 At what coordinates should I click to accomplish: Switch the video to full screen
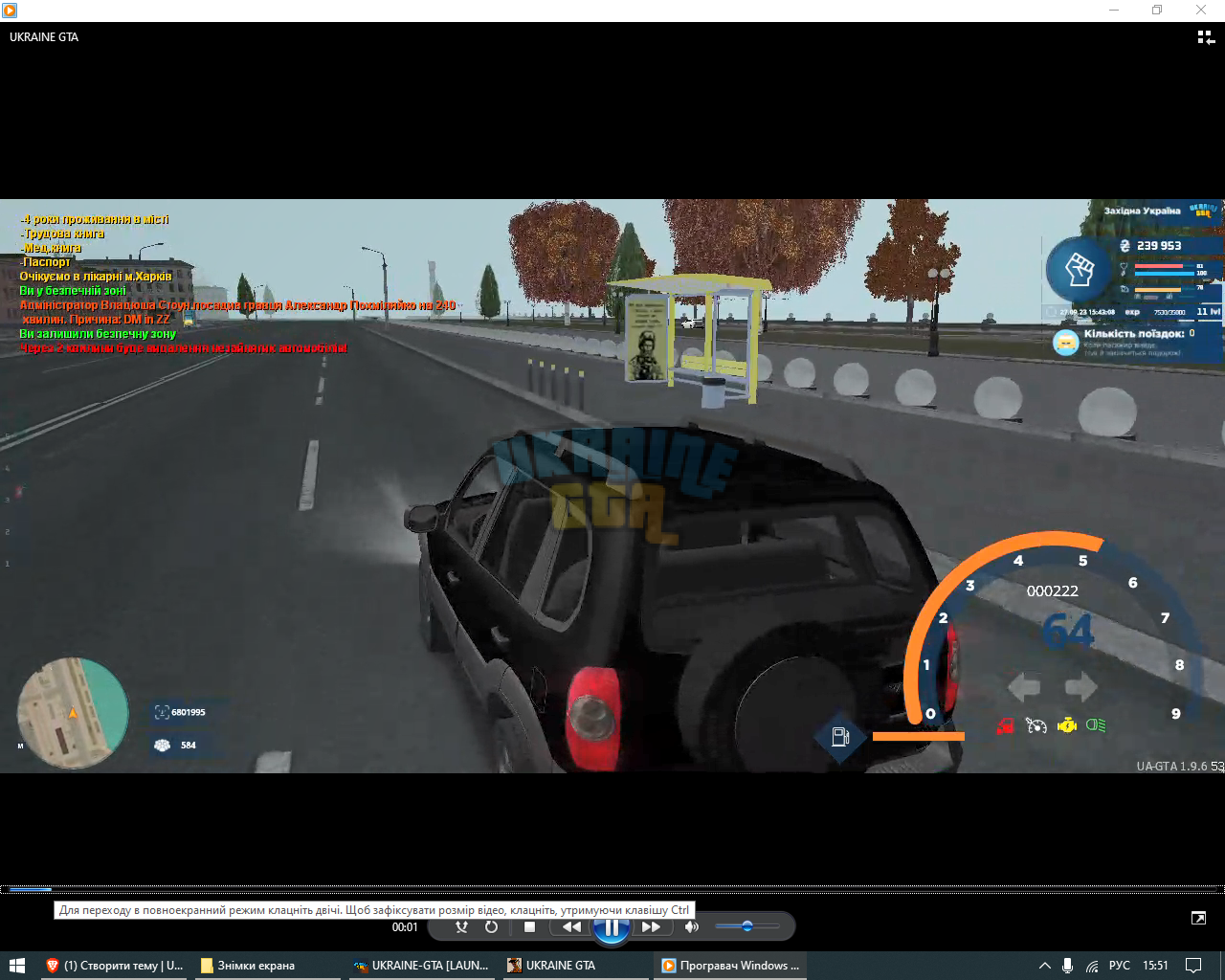click(1198, 918)
